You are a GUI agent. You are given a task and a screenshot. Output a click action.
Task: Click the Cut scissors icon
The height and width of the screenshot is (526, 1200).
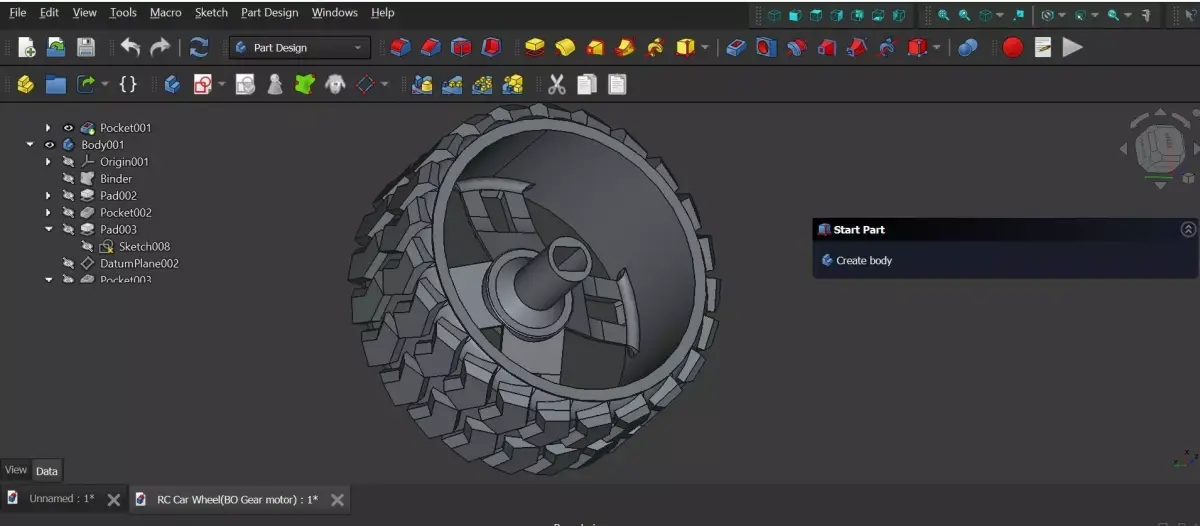(557, 85)
